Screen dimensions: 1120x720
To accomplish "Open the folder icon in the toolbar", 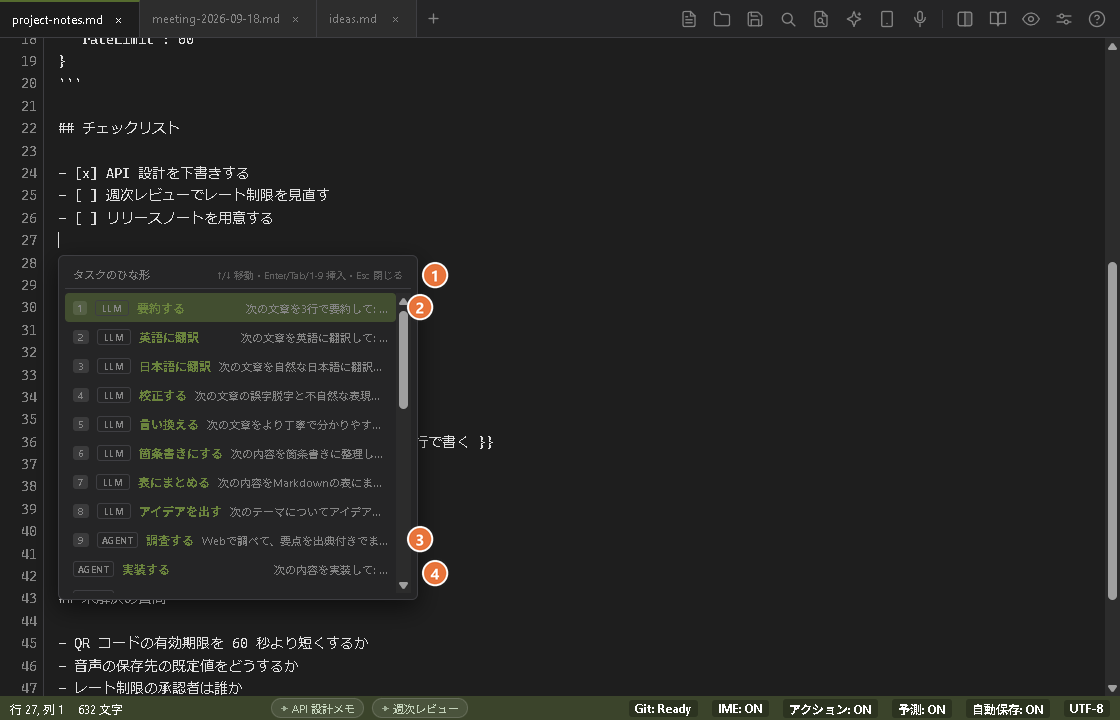I will click(x=721, y=19).
